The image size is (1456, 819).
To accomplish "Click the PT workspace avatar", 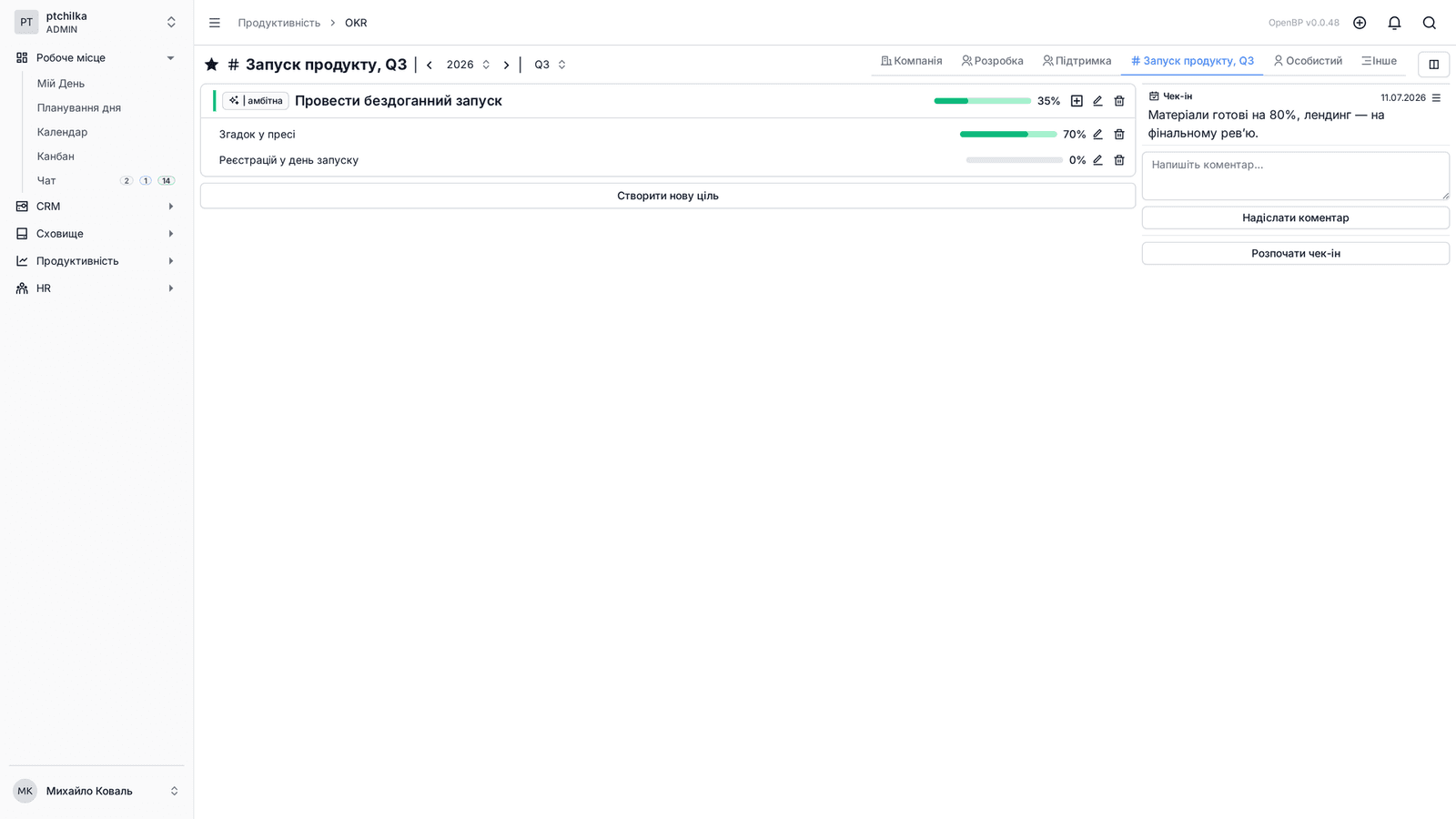I will pos(26,23).
